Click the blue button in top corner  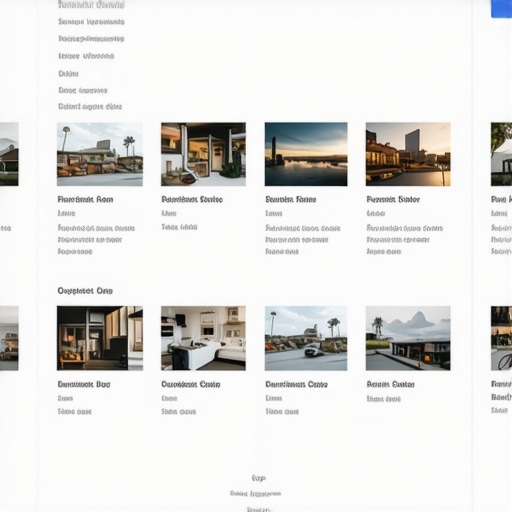[x=501, y=9]
